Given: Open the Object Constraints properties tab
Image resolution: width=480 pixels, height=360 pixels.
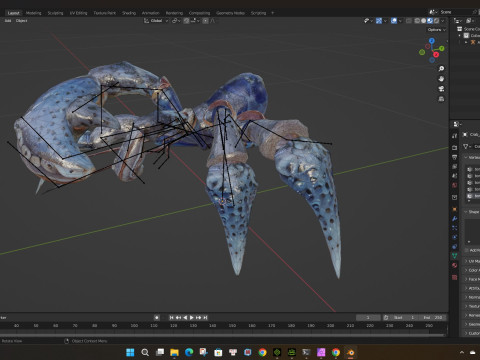Looking at the screenshot, I should pos(454,247).
